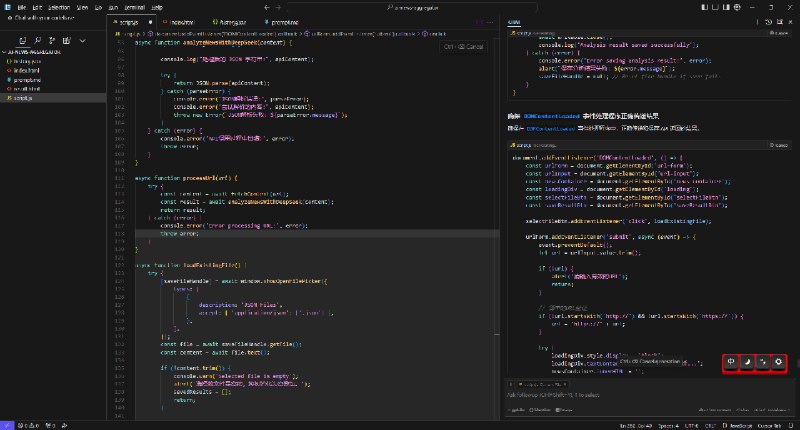Open index.html in the file explorer

tap(26, 70)
